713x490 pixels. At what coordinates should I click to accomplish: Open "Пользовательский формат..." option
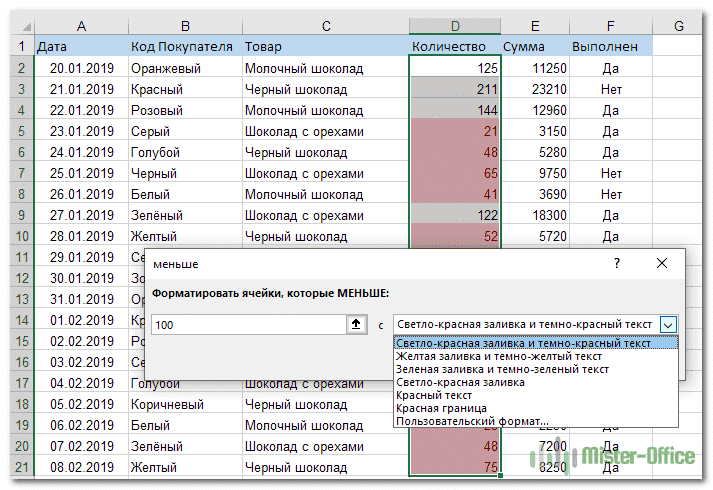tap(472, 421)
